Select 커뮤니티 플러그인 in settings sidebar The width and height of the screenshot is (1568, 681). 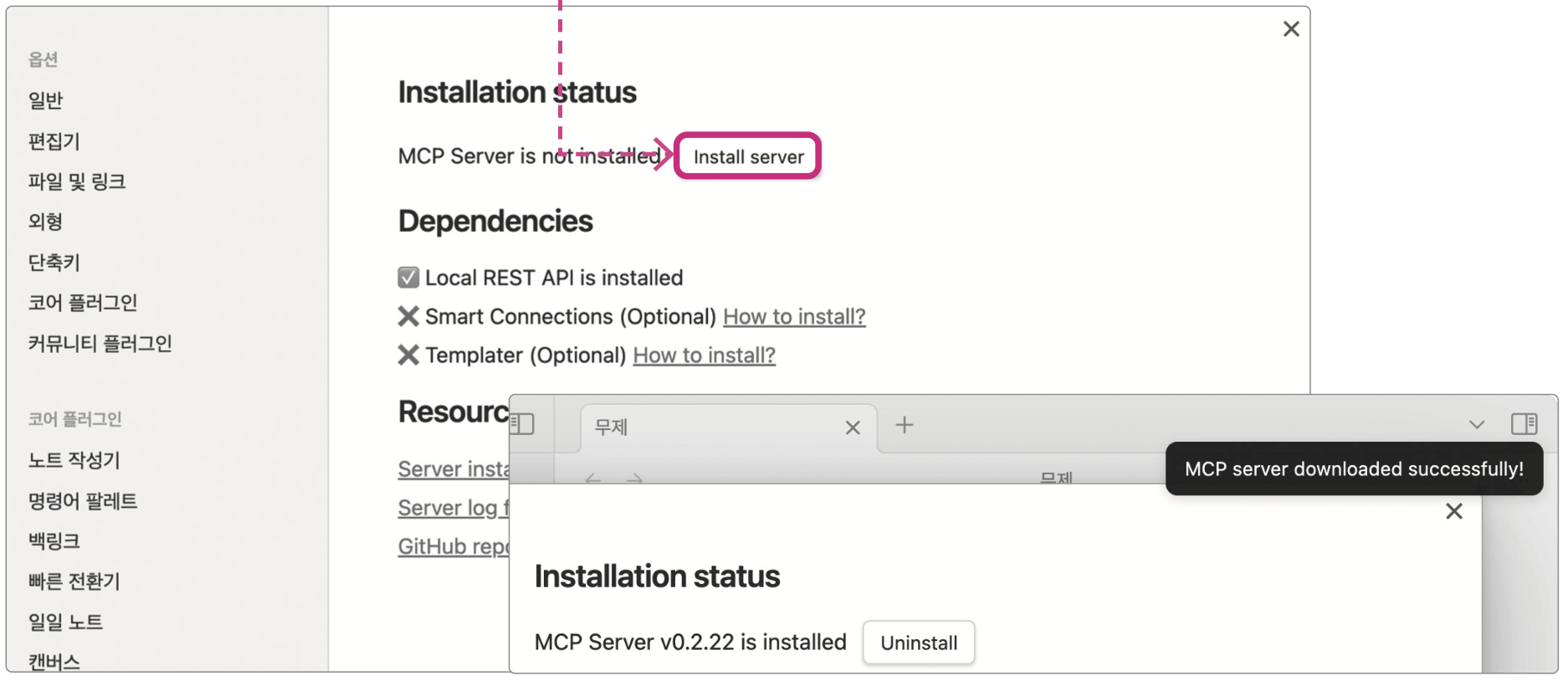click(x=100, y=344)
